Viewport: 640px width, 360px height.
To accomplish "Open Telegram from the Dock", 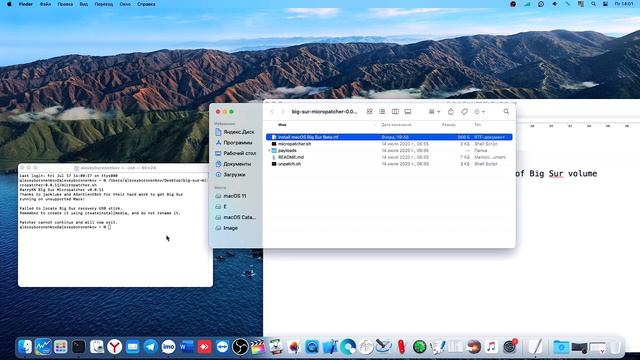I will coord(151,347).
